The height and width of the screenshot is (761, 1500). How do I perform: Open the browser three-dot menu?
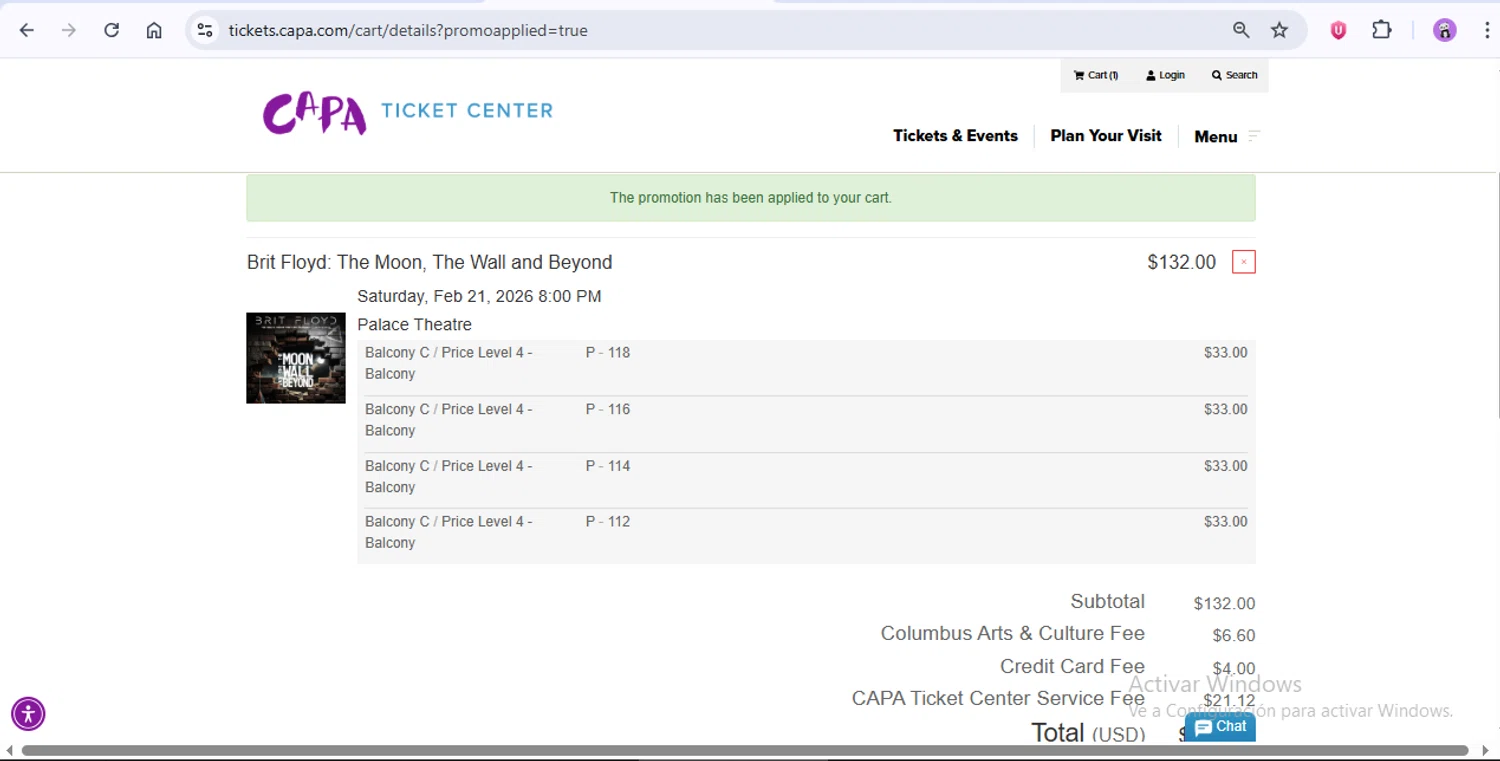pyautogui.click(x=1487, y=30)
